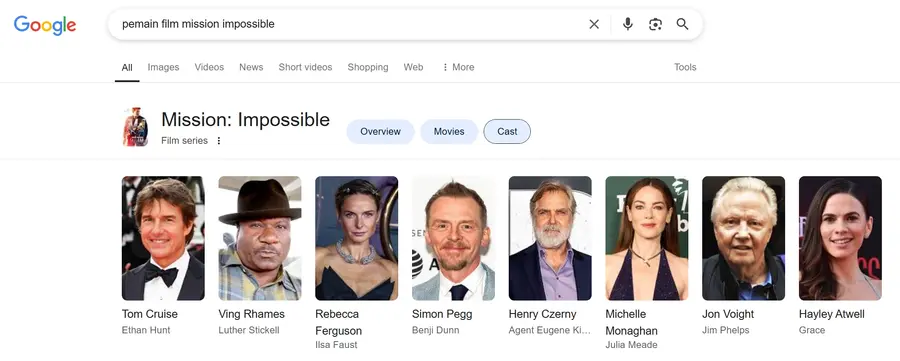Open Ving Rhames photo card
This screenshot has height=361, width=900.
(x=260, y=238)
